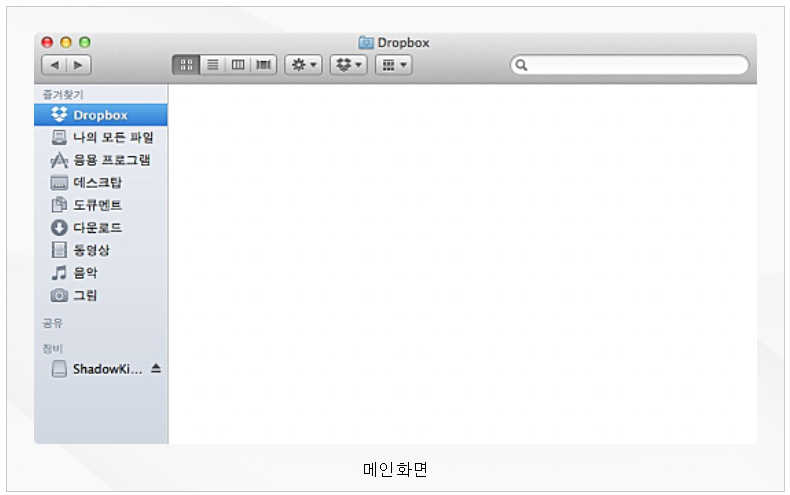Go forward with the right arrow button
790x495 pixels.
(x=79, y=65)
